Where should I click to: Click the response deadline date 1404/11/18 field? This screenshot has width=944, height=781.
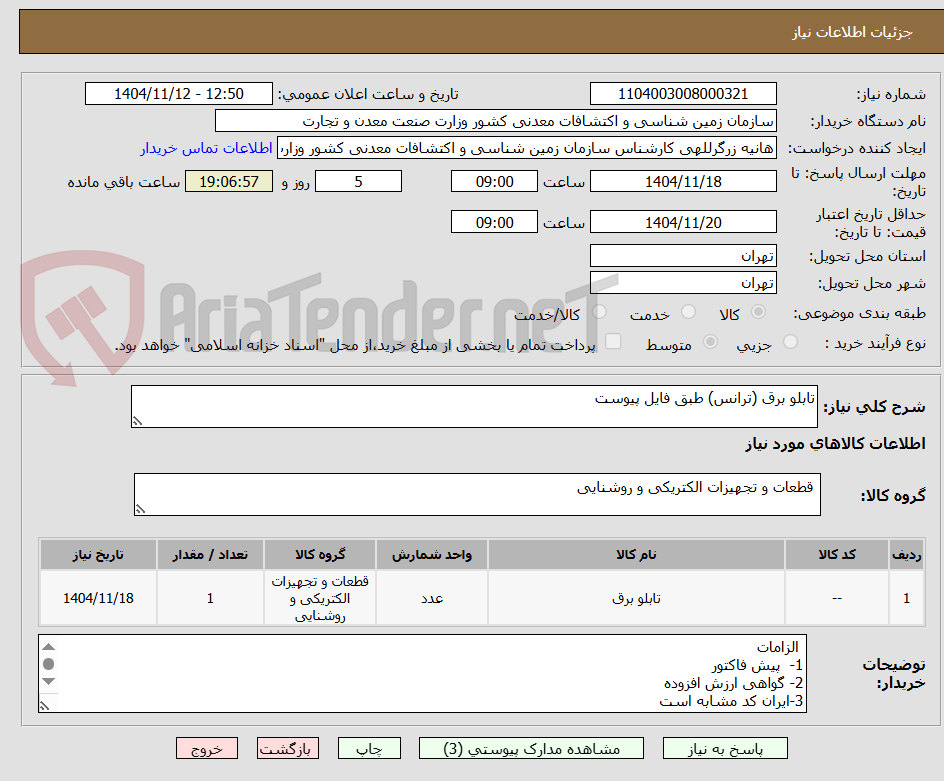click(x=683, y=181)
